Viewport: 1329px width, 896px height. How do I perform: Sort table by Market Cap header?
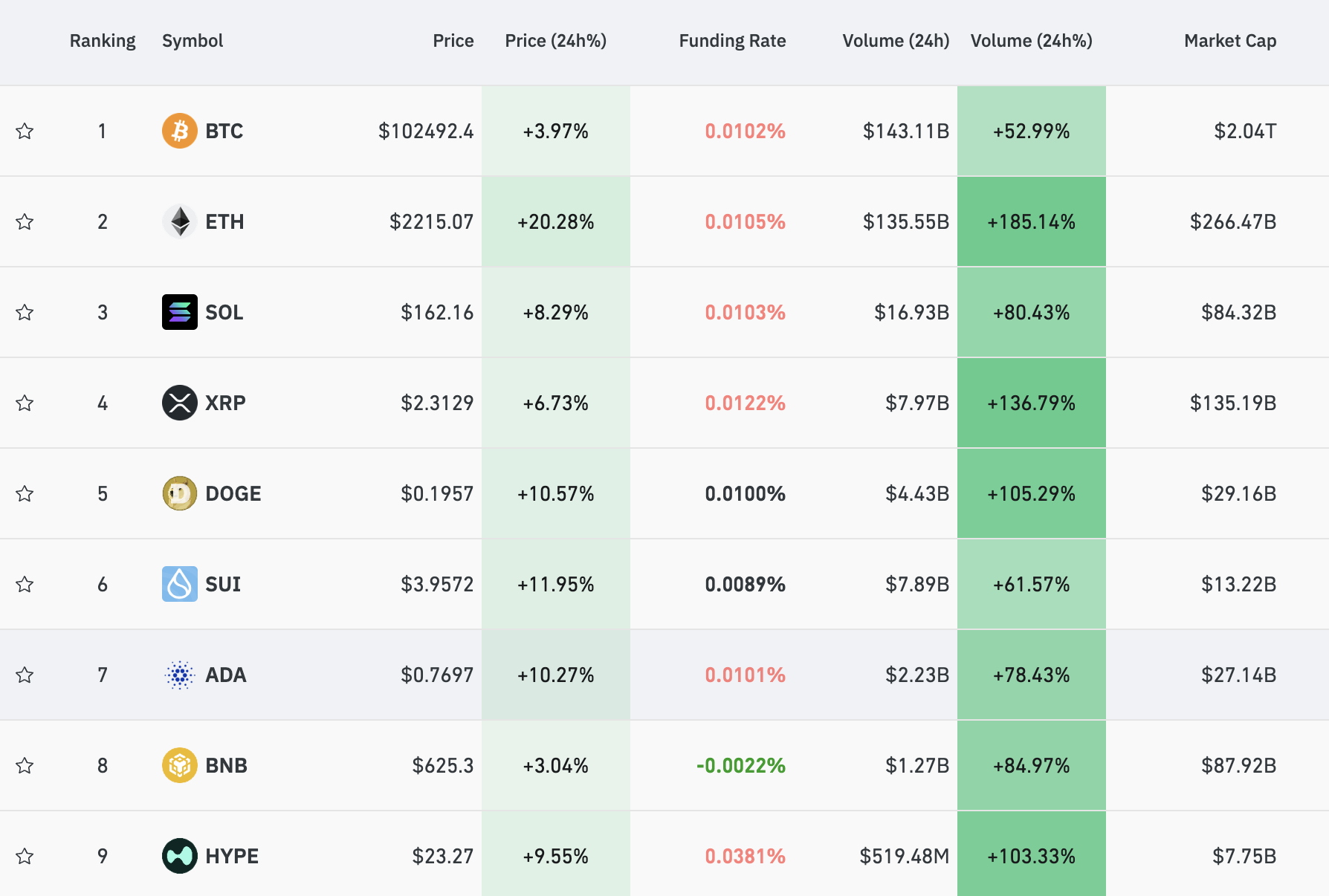(1229, 41)
